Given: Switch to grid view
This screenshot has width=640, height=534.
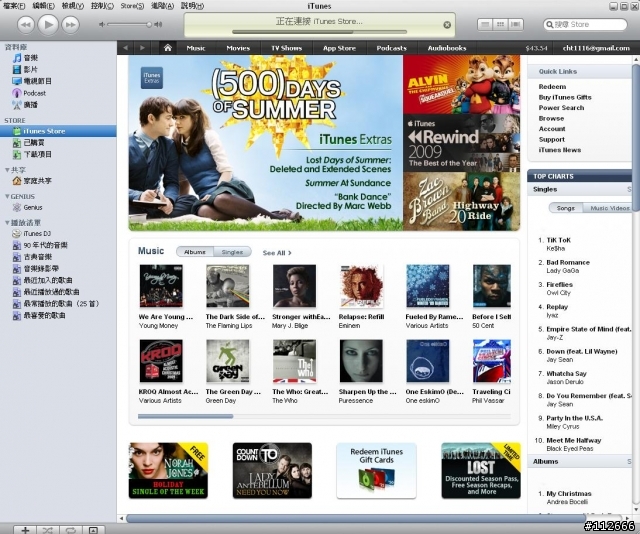Looking at the screenshot, I should pos(500,24).
